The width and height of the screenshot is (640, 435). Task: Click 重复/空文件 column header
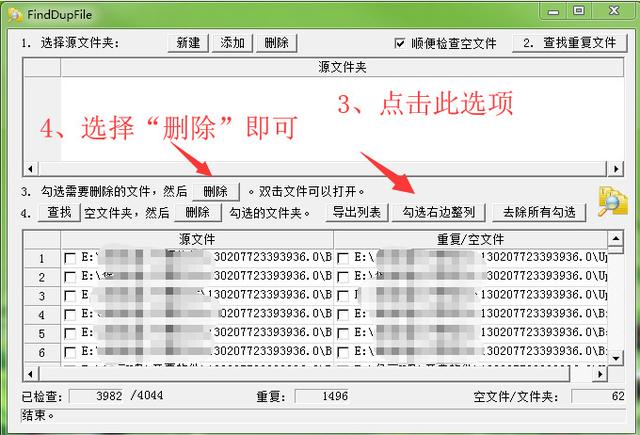(470, 240)
